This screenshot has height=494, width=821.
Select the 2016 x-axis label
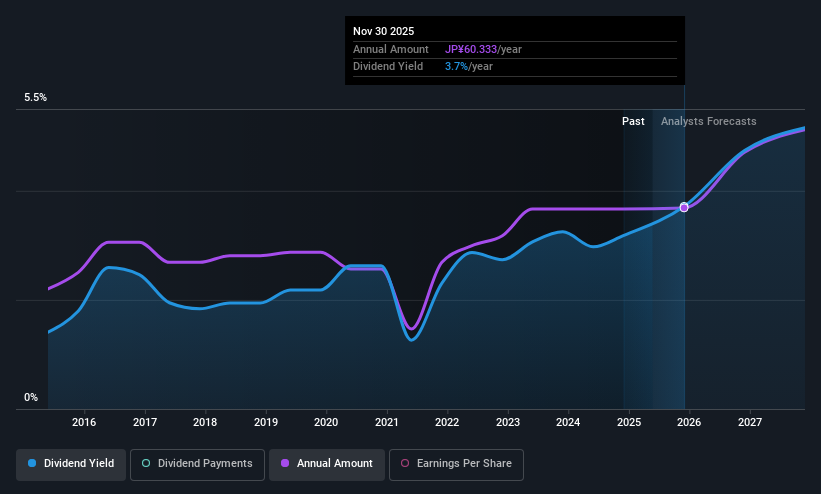84,422
